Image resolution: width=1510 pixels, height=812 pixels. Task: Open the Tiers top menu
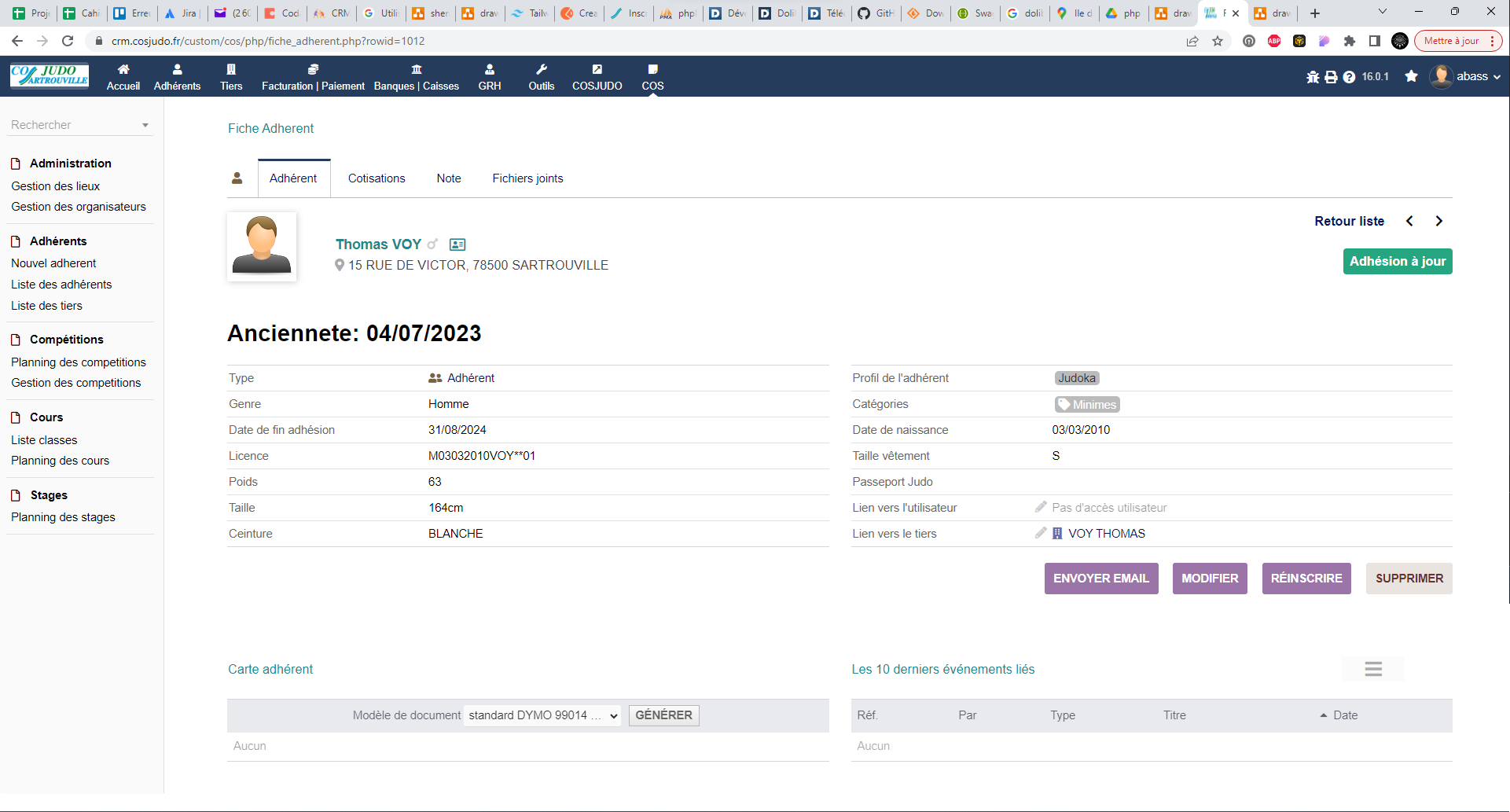[231, 77]
